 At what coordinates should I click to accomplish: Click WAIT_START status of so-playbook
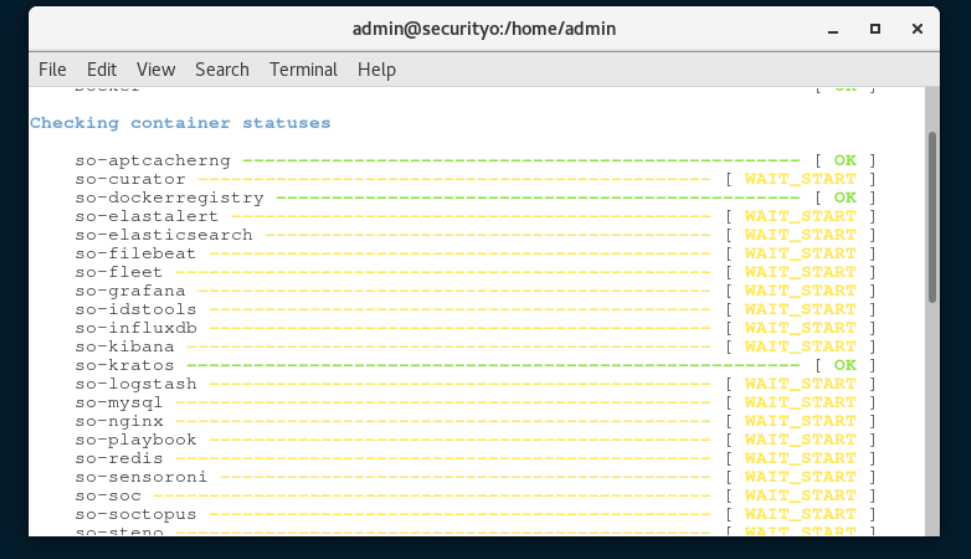pos(800,439)
